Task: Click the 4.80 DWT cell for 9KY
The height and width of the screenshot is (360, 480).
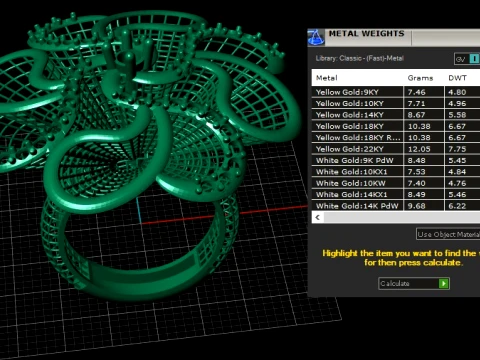Action: coord(462,92)
